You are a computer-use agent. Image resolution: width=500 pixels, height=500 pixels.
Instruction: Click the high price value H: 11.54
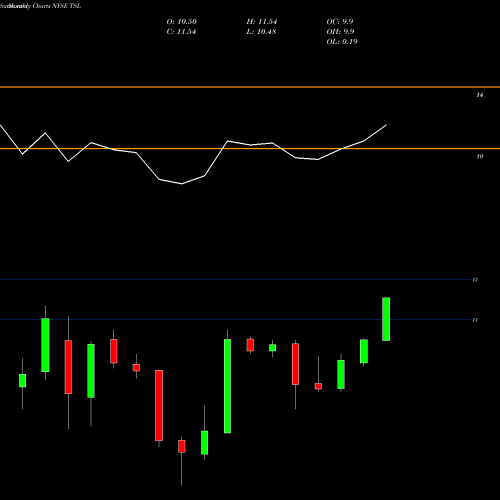(262, 22)
